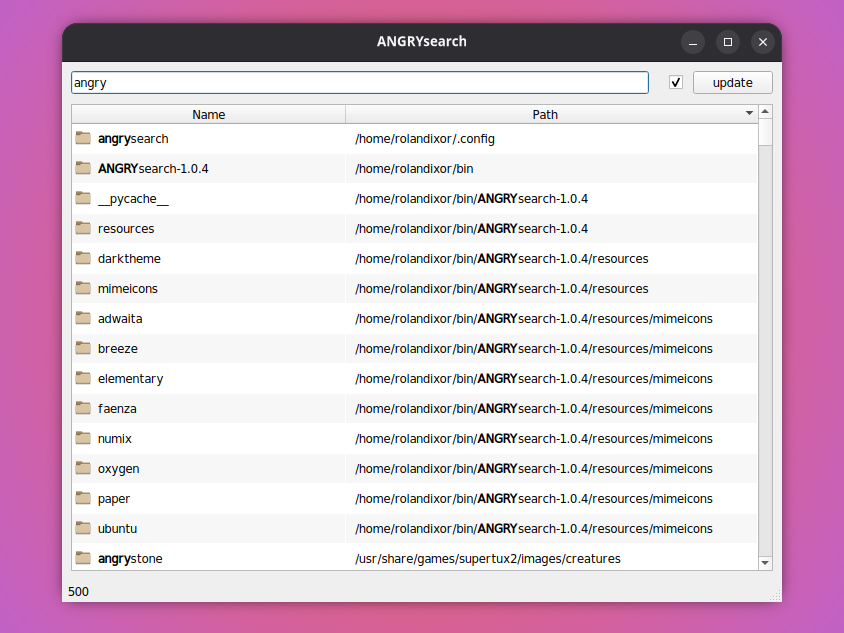Click inside the search field
This screenshot has height=633, width=844.
tap(360, 82)
